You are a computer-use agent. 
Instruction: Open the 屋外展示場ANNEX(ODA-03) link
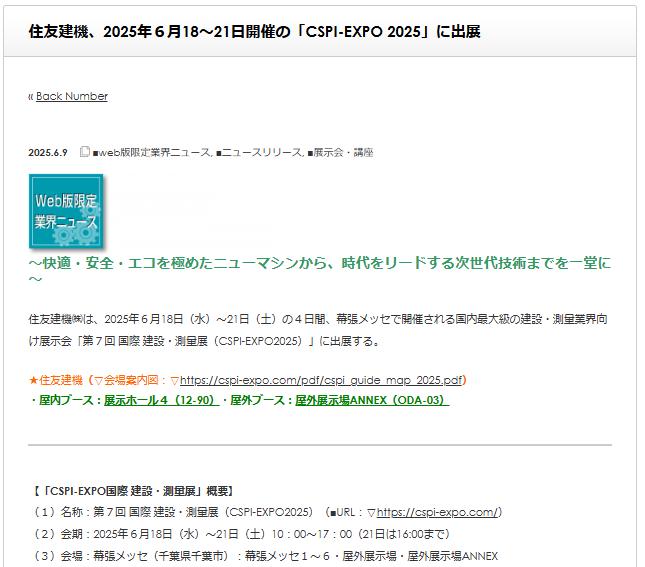(x=372, y=400)
